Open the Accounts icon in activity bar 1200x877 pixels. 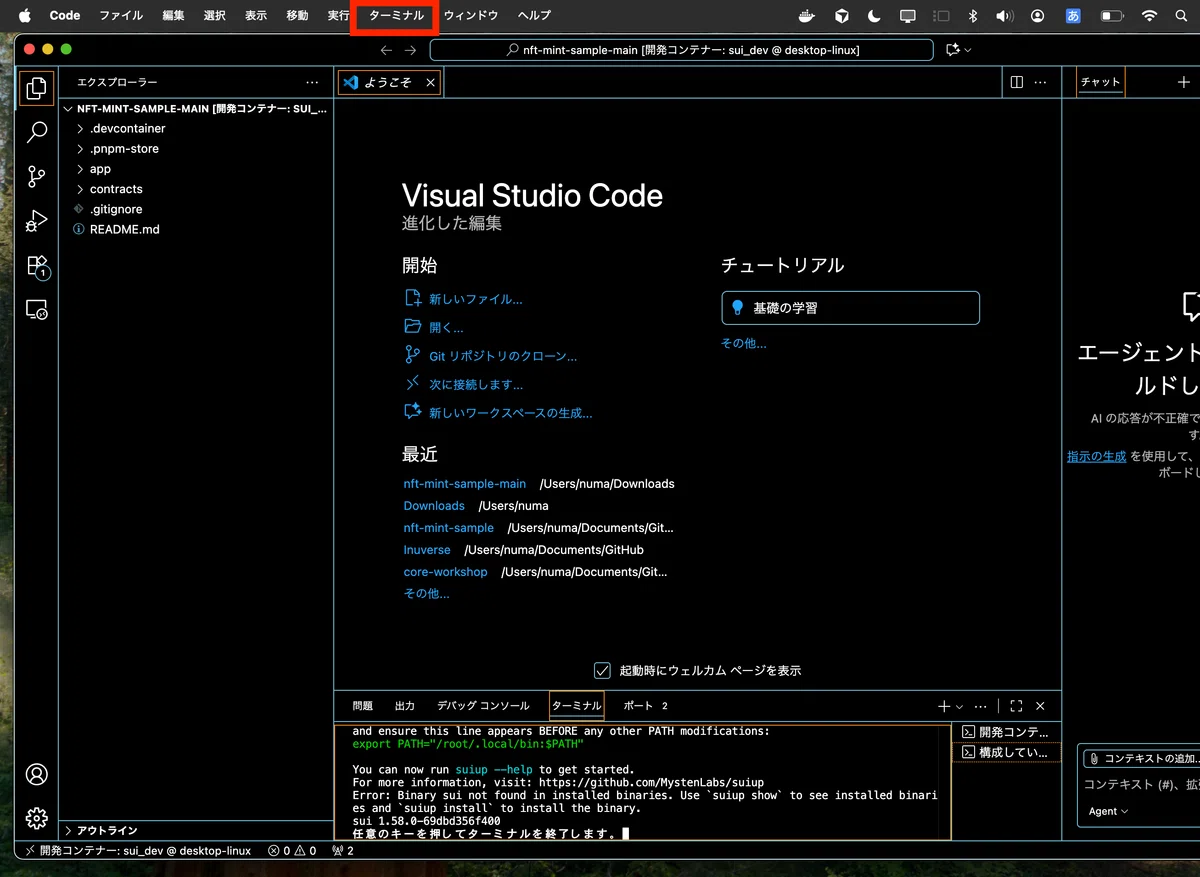pos(36,774)
